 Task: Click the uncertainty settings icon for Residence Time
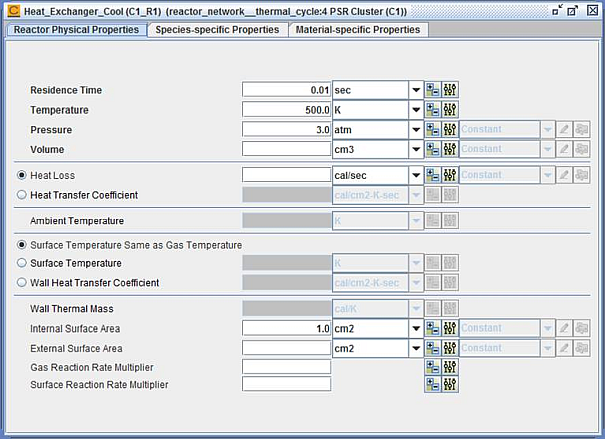click(450, 90)
